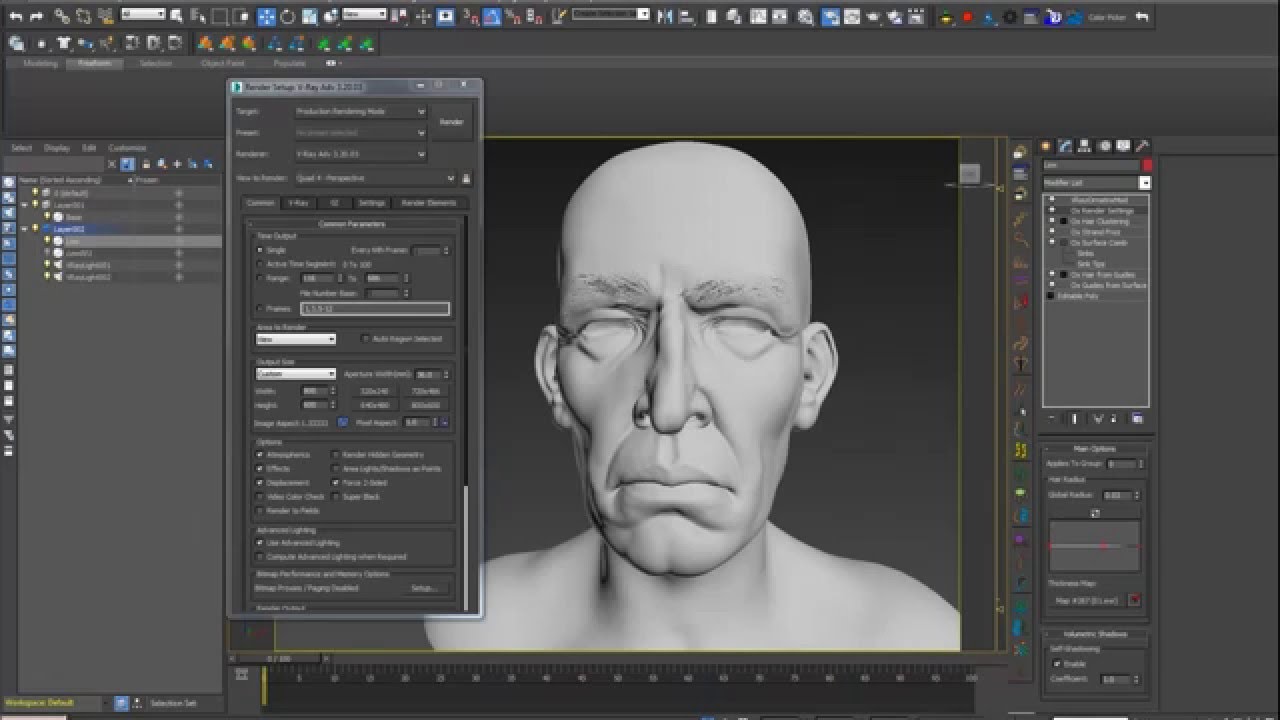Enable Render Hidden Geometry checkbox

335,455
